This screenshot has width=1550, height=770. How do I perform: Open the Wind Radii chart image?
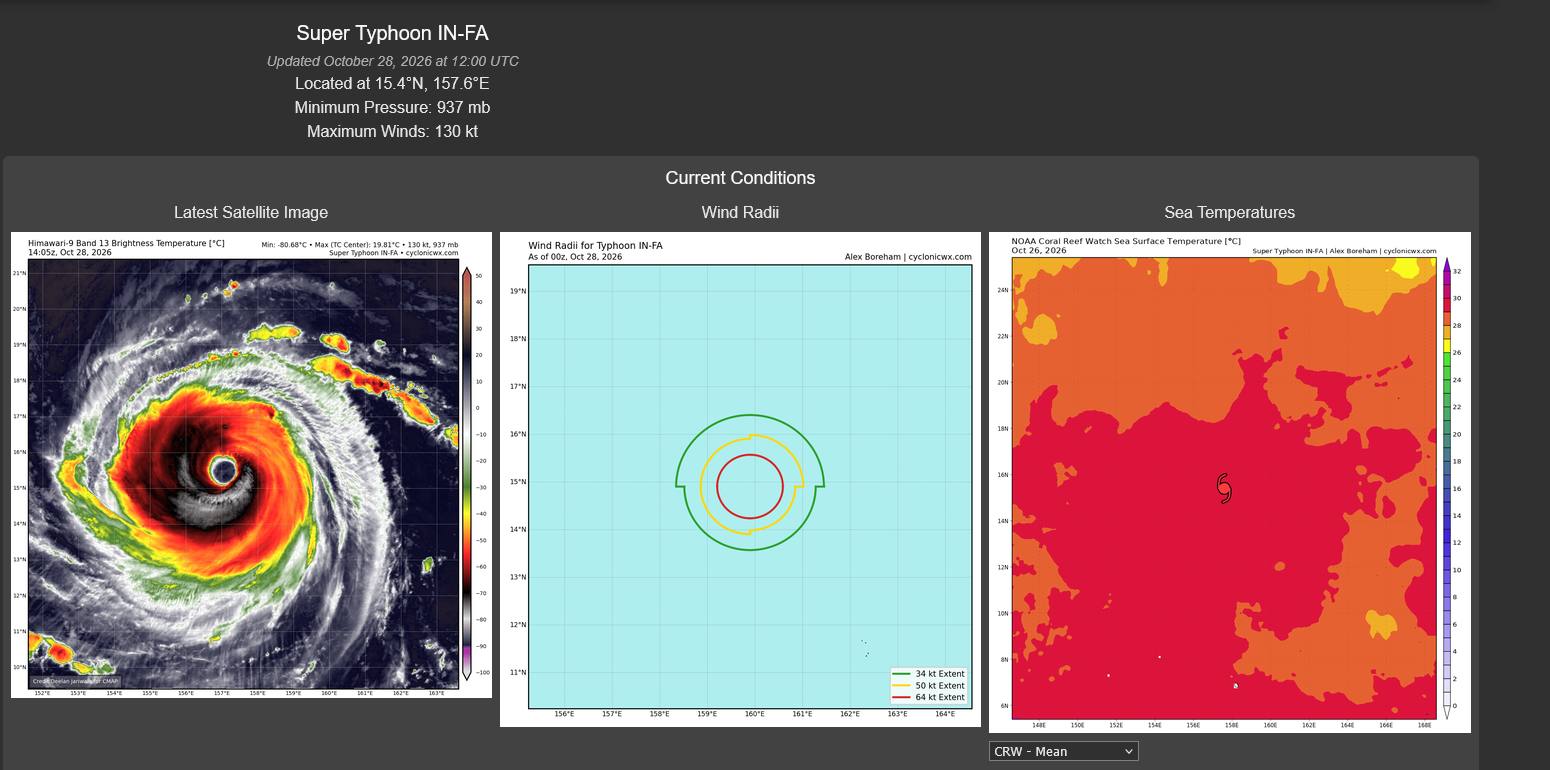pos(740,479)
